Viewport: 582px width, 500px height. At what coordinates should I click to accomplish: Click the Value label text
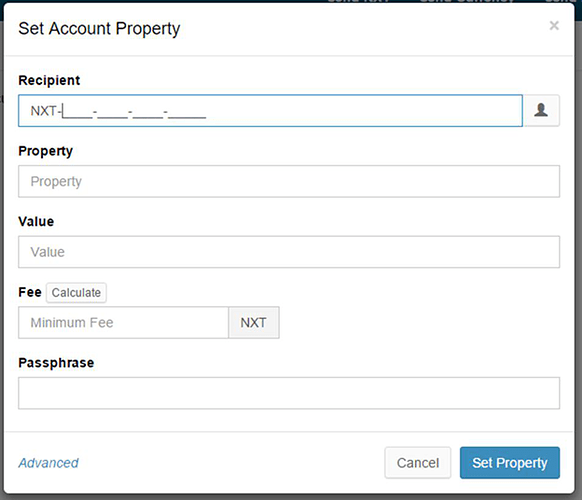[x=36, y=222]
